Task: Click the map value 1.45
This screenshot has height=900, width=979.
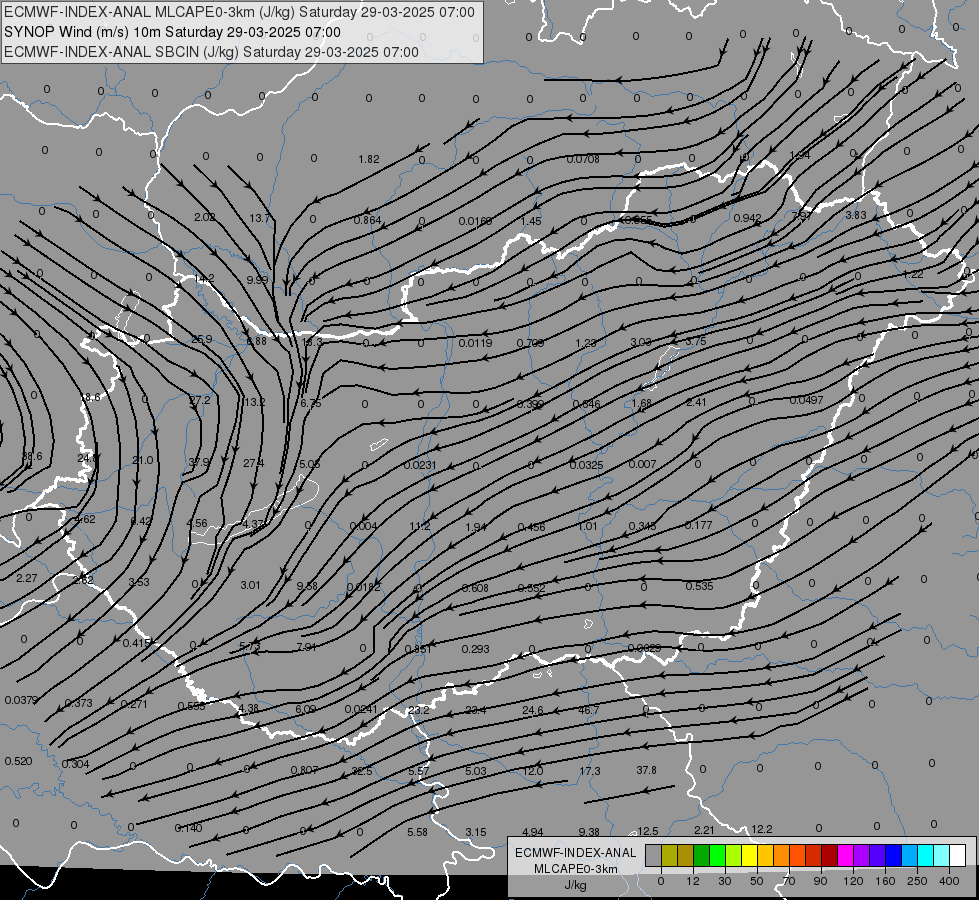Action: 531,221
